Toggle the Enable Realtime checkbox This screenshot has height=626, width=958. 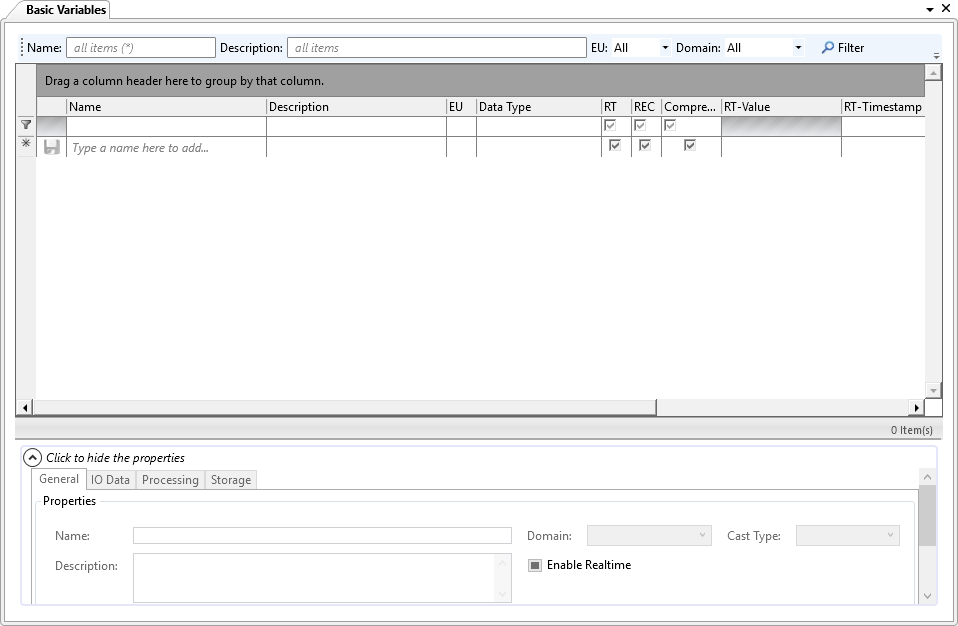pyautogui.click(x=536, y=565)
